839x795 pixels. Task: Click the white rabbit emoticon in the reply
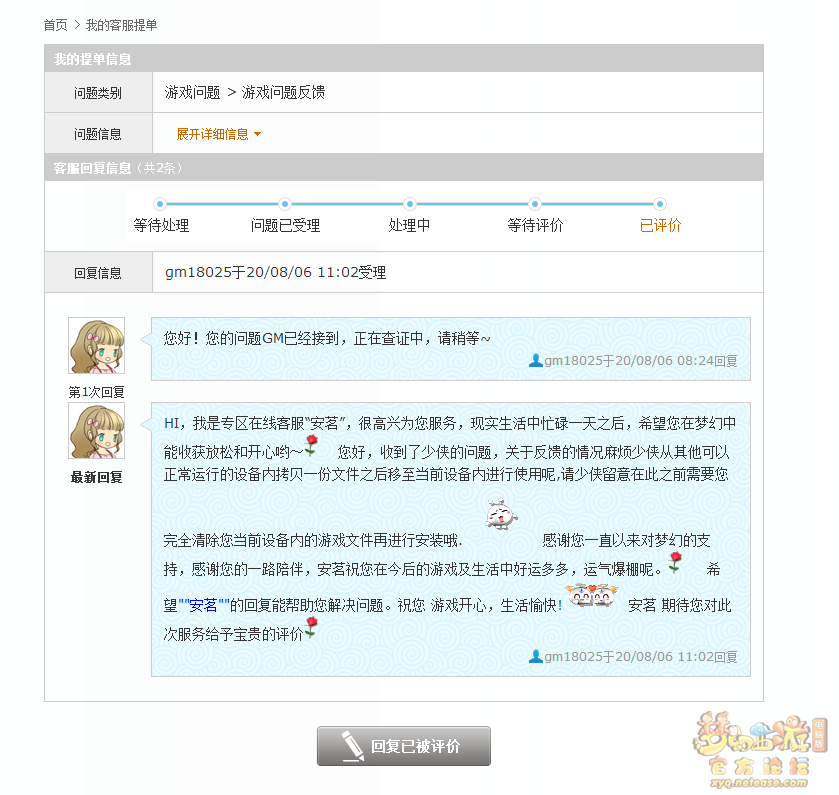501,514
